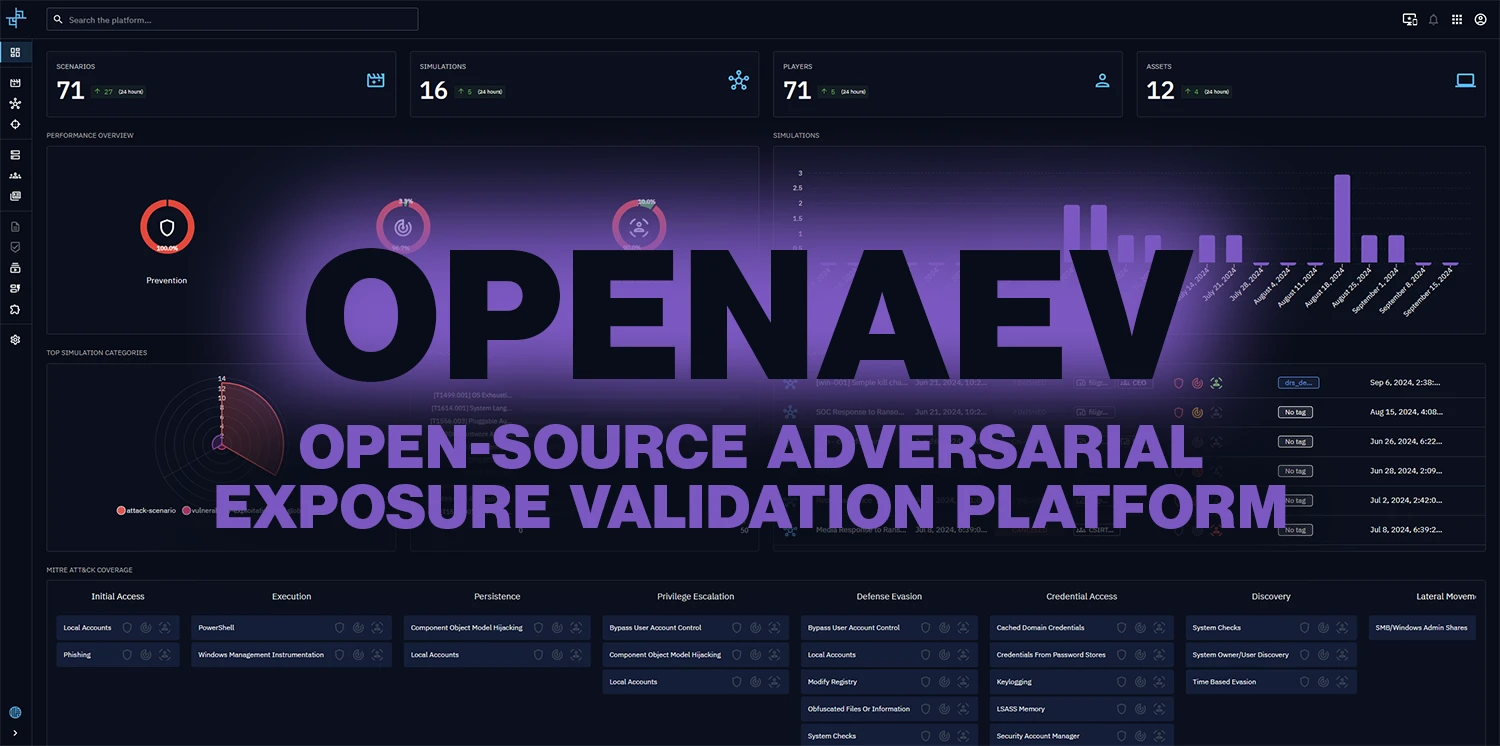
Task: Open Scenarios from the clapperboard sidebar icon
Action: (15, 83)
